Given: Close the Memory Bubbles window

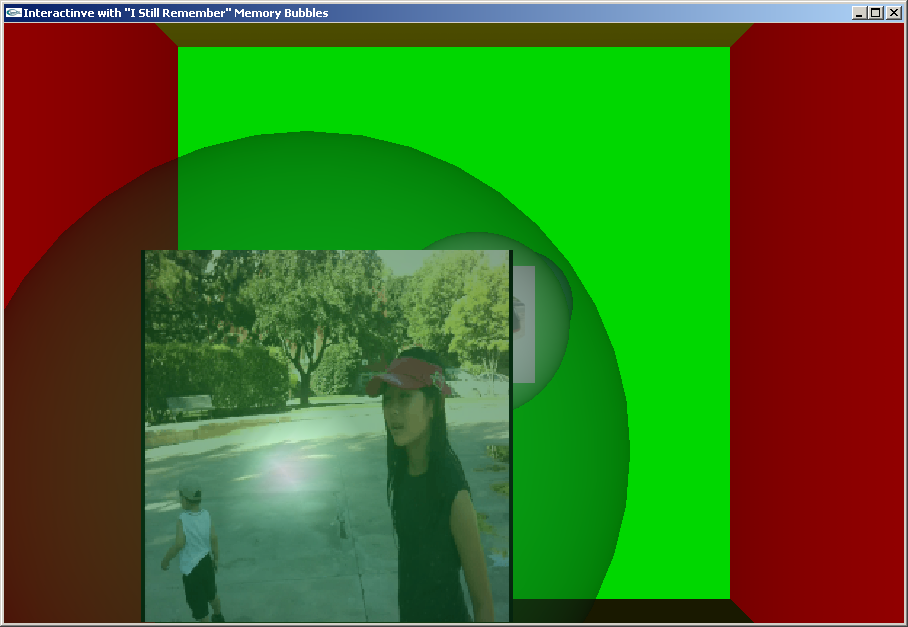Looking at the screenshot, I should (x=891, y=13).
